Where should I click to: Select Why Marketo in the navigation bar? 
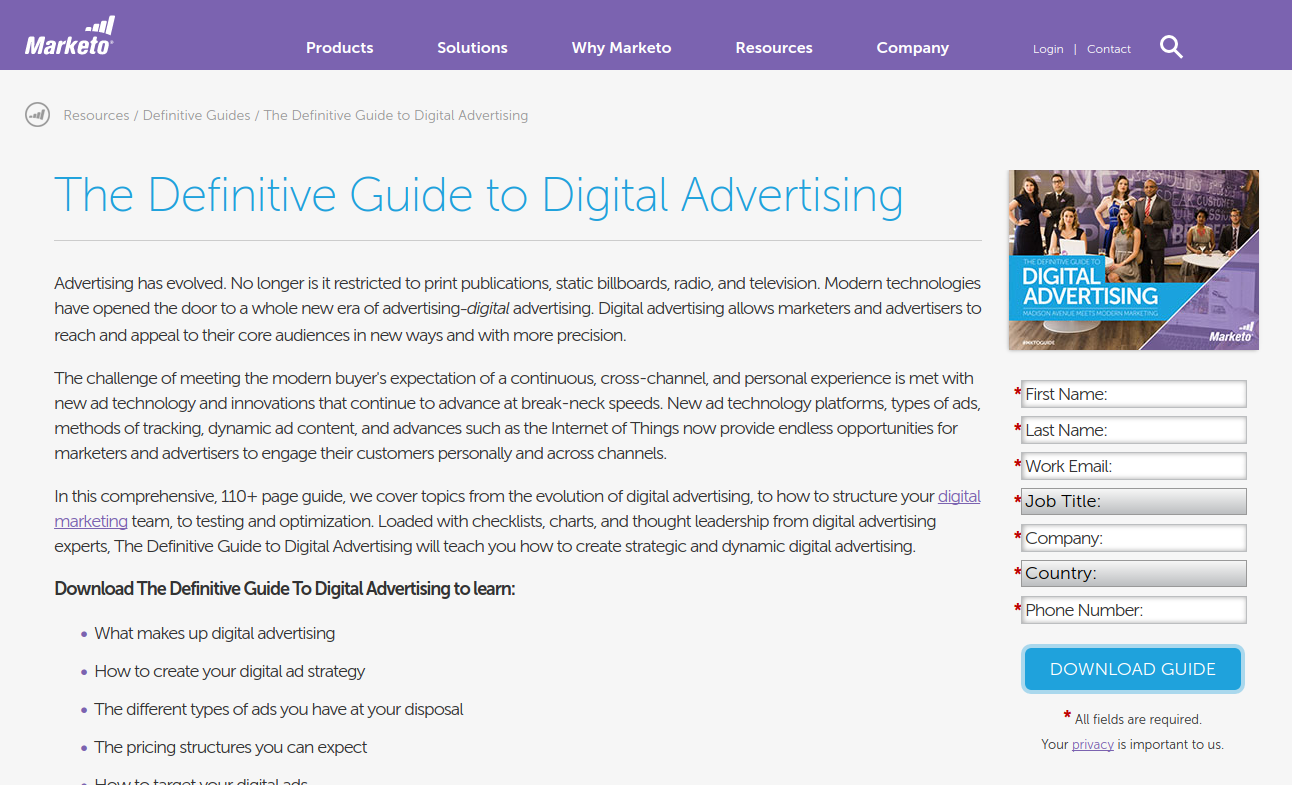point(621,47)
